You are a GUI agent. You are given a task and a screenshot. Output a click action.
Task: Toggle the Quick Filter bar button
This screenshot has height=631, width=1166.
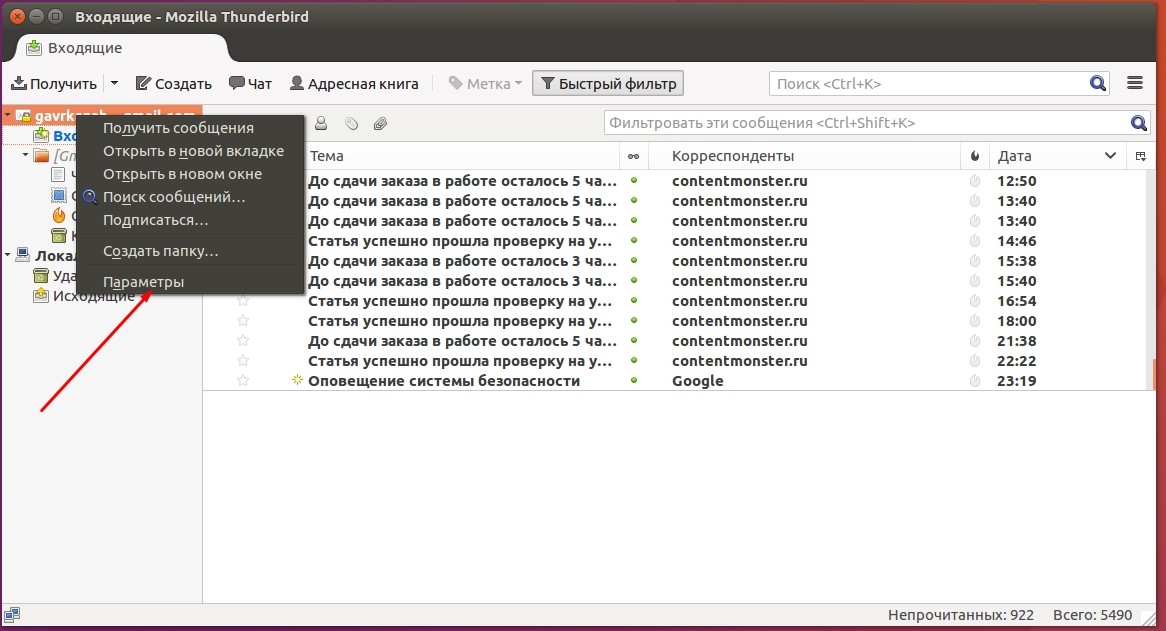[x=608, y=83]
